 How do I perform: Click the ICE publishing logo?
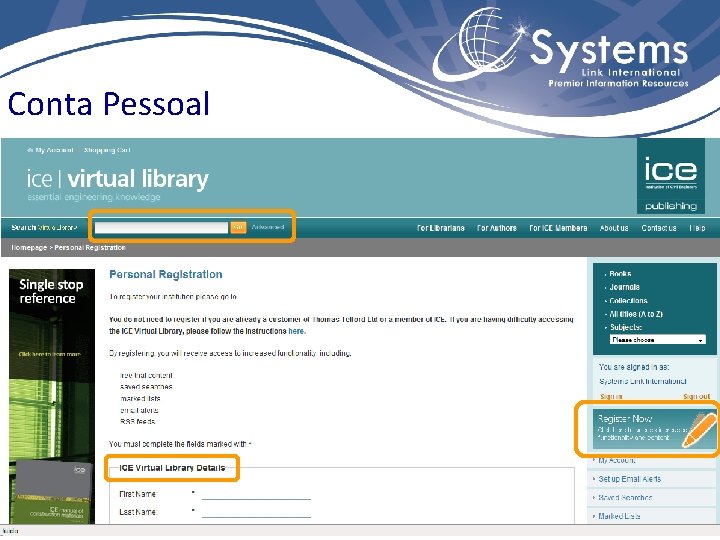tap(670, 176)
